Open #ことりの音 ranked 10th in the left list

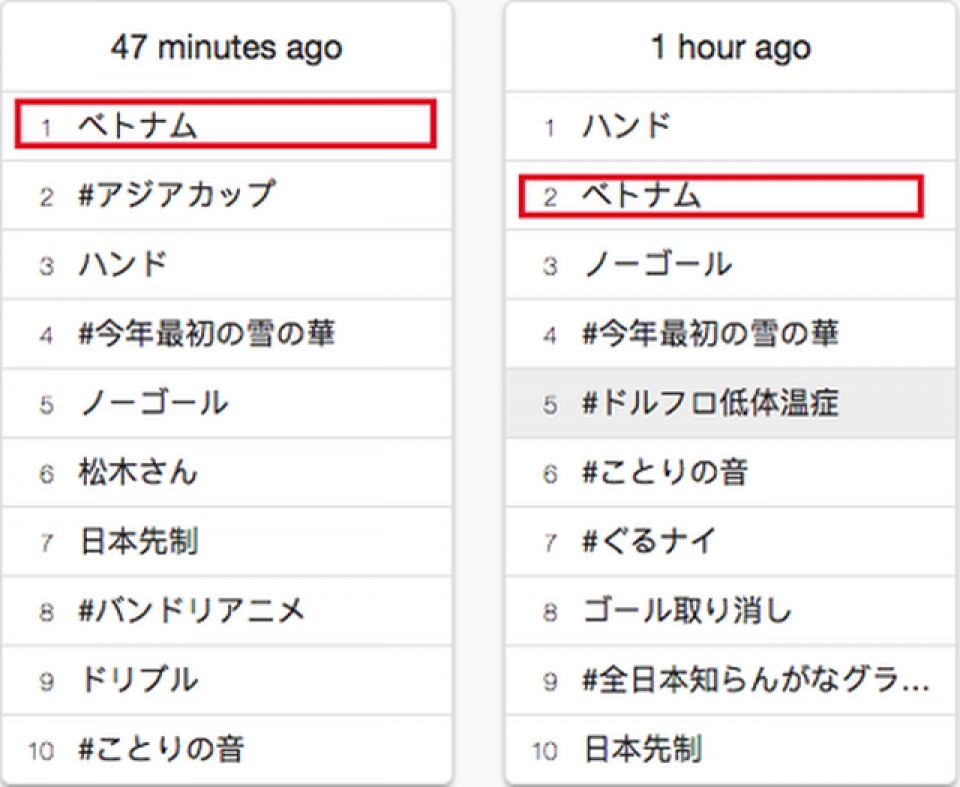pyautogui.click(x=161, y=748)
